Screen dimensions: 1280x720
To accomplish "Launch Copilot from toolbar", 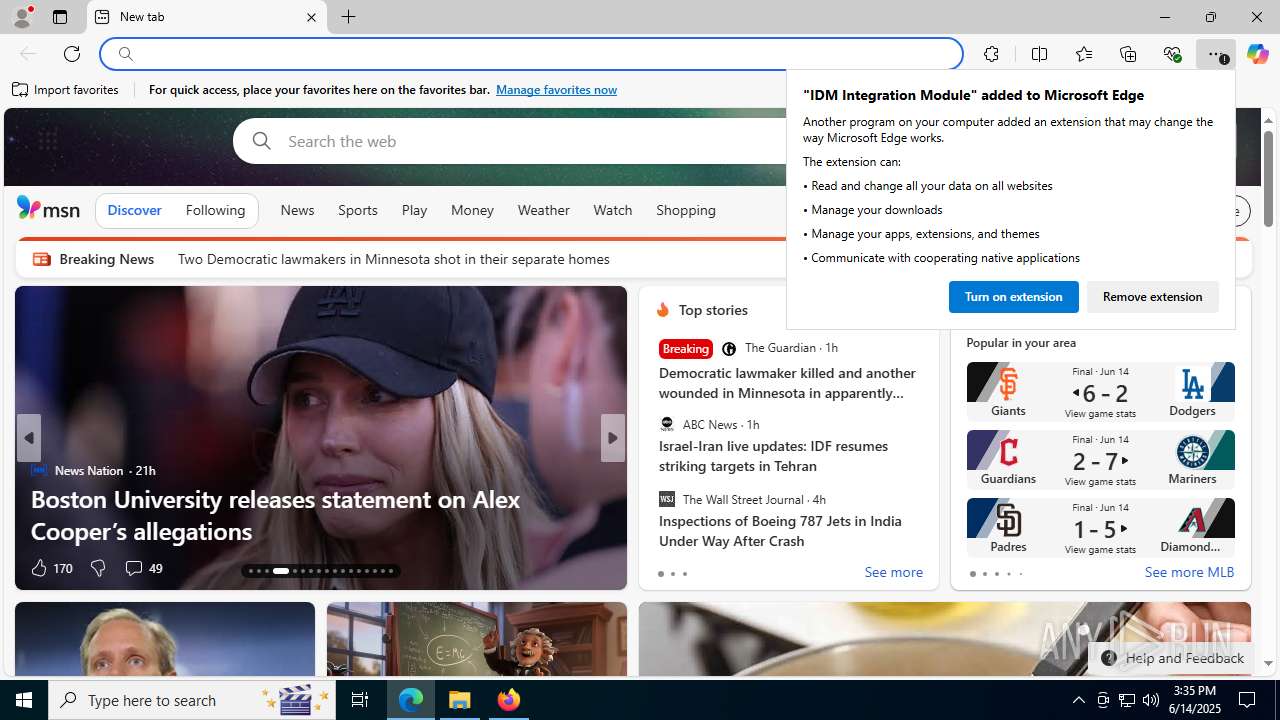I will 1257,54.
